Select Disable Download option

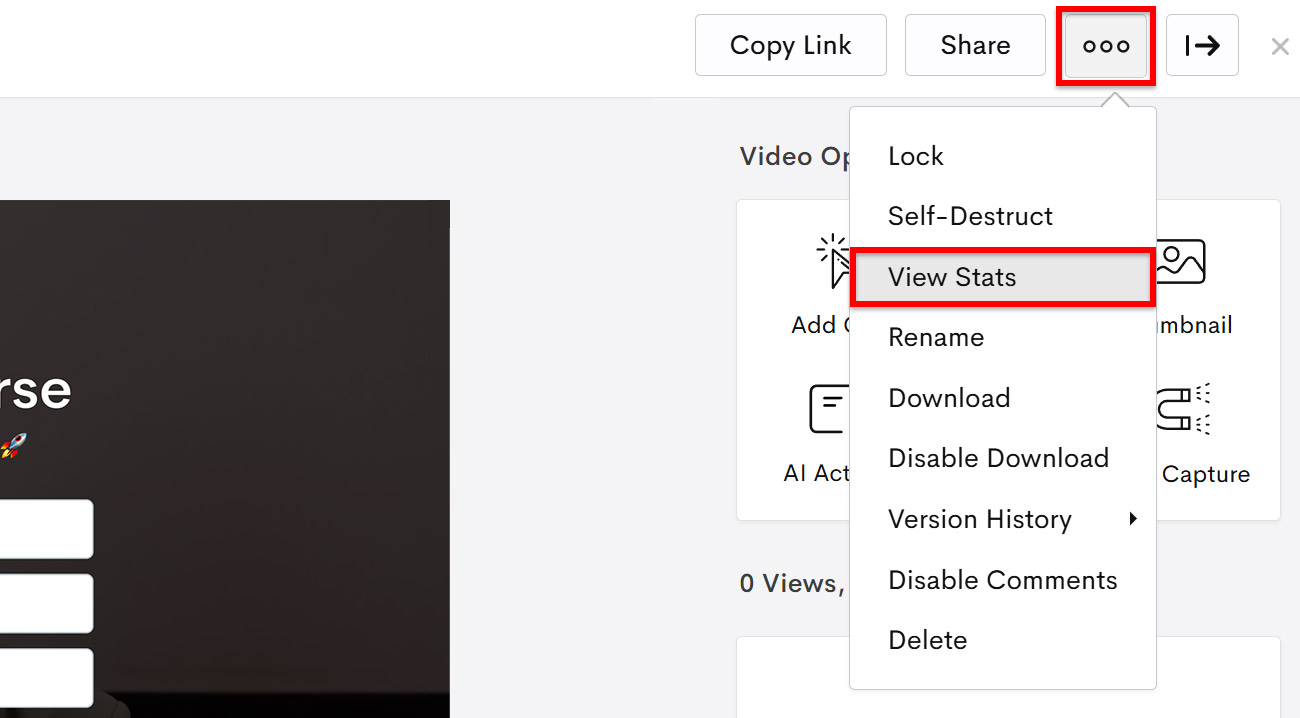click(x=1003, y=458)
